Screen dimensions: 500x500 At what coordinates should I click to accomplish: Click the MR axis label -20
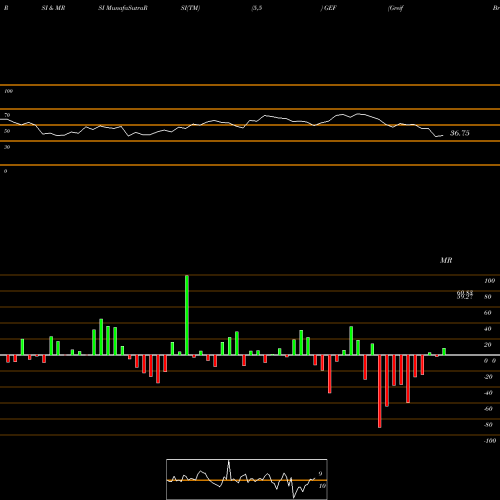click(488, 377)
